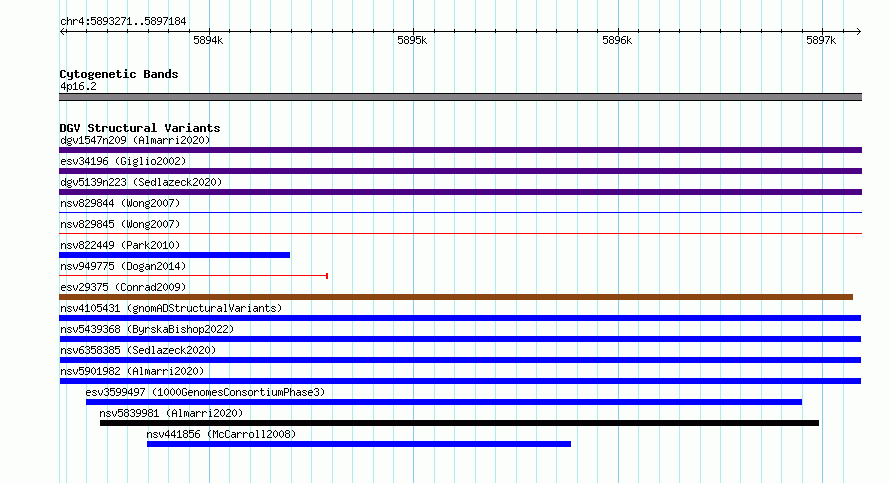
Task: Open nsv5439368 (ByrskaBishop2022) label
Action: click(x=147, y=329)
